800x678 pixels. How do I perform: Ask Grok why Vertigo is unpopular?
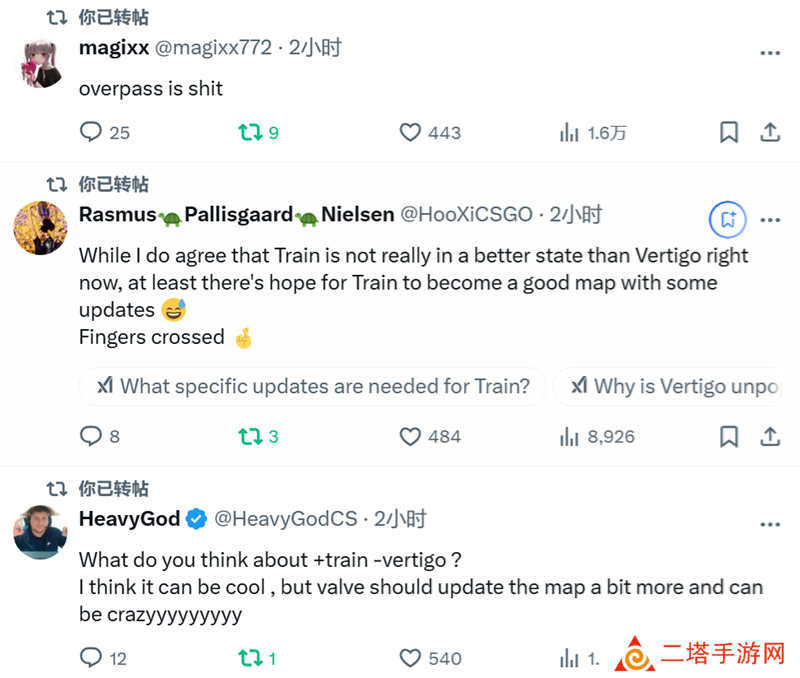point(669,386)
